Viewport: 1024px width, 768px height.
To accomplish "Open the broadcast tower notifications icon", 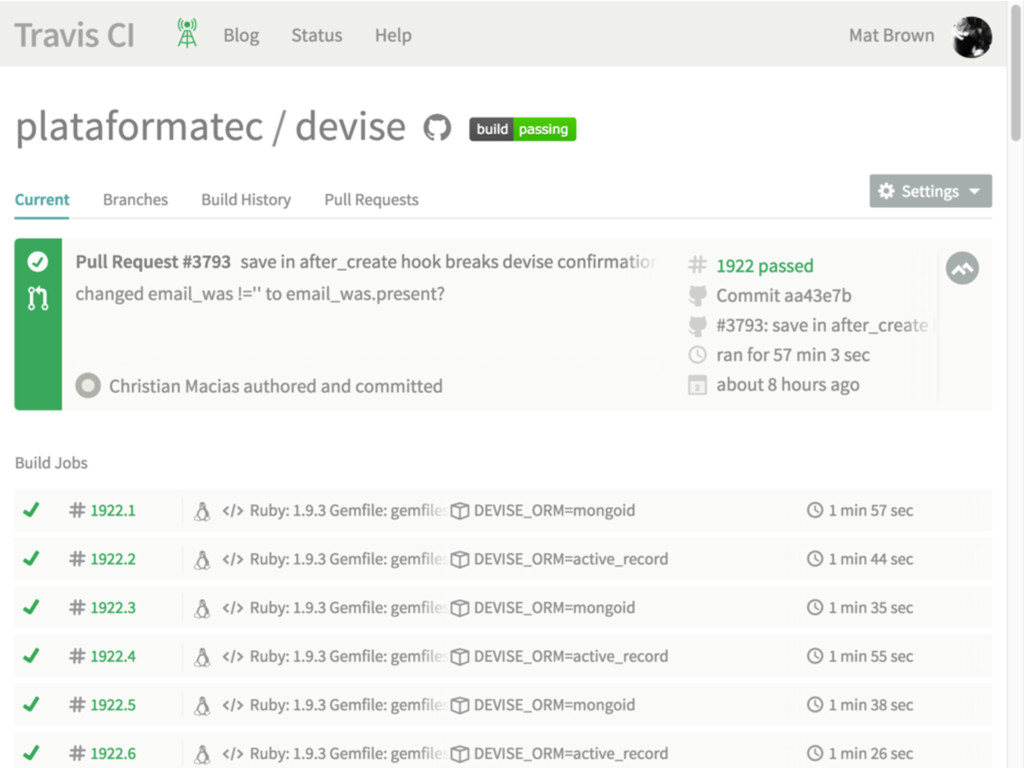I will coord(187,33).
